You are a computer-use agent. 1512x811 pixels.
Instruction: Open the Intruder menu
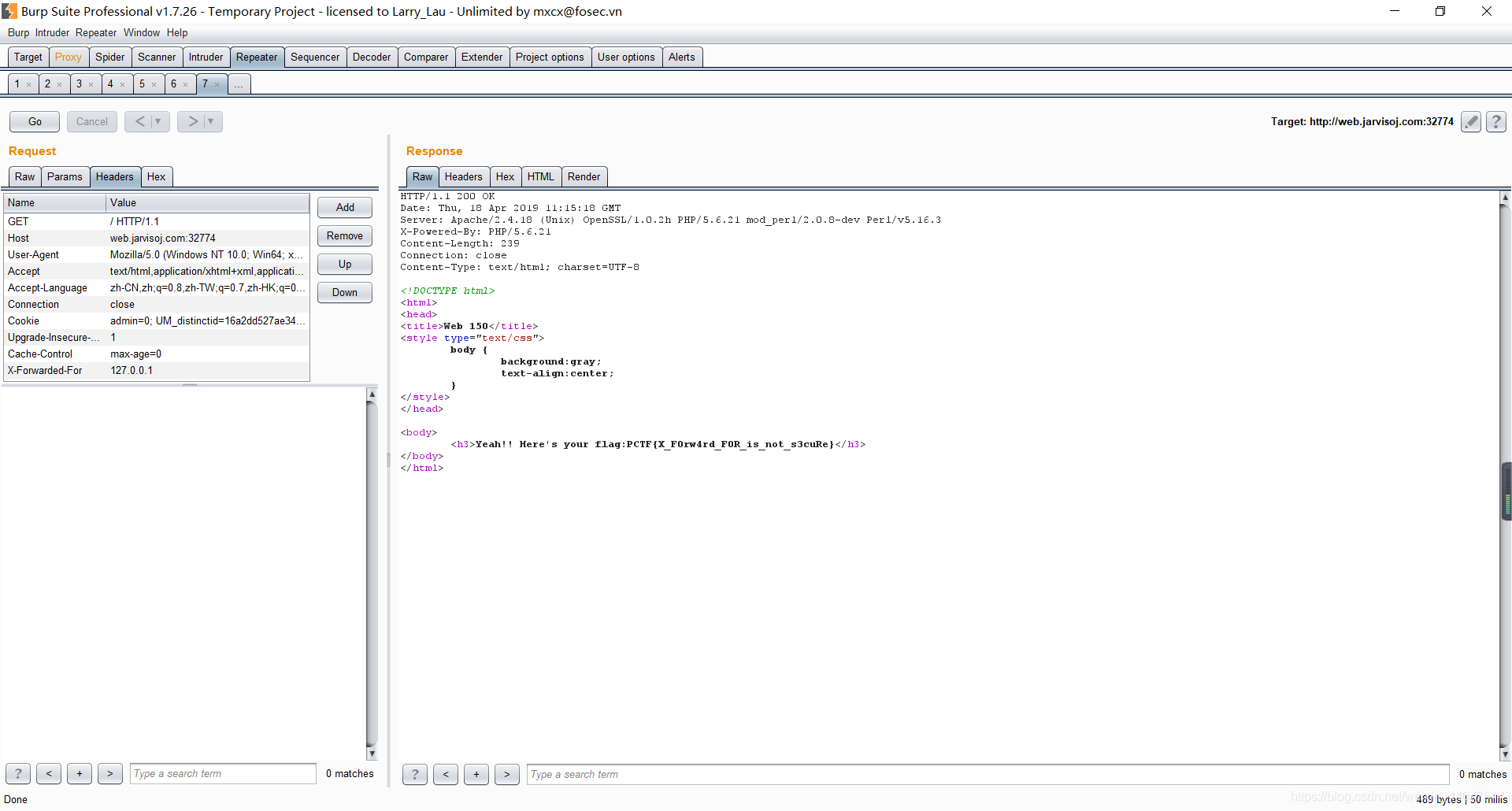[x=52, y=32]
